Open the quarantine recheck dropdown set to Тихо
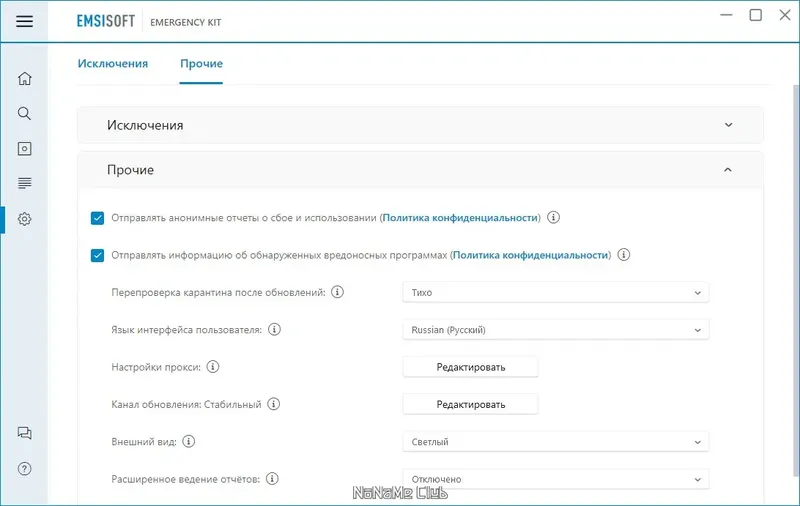This screenshot has height=506, width=800. click(555, 292)
